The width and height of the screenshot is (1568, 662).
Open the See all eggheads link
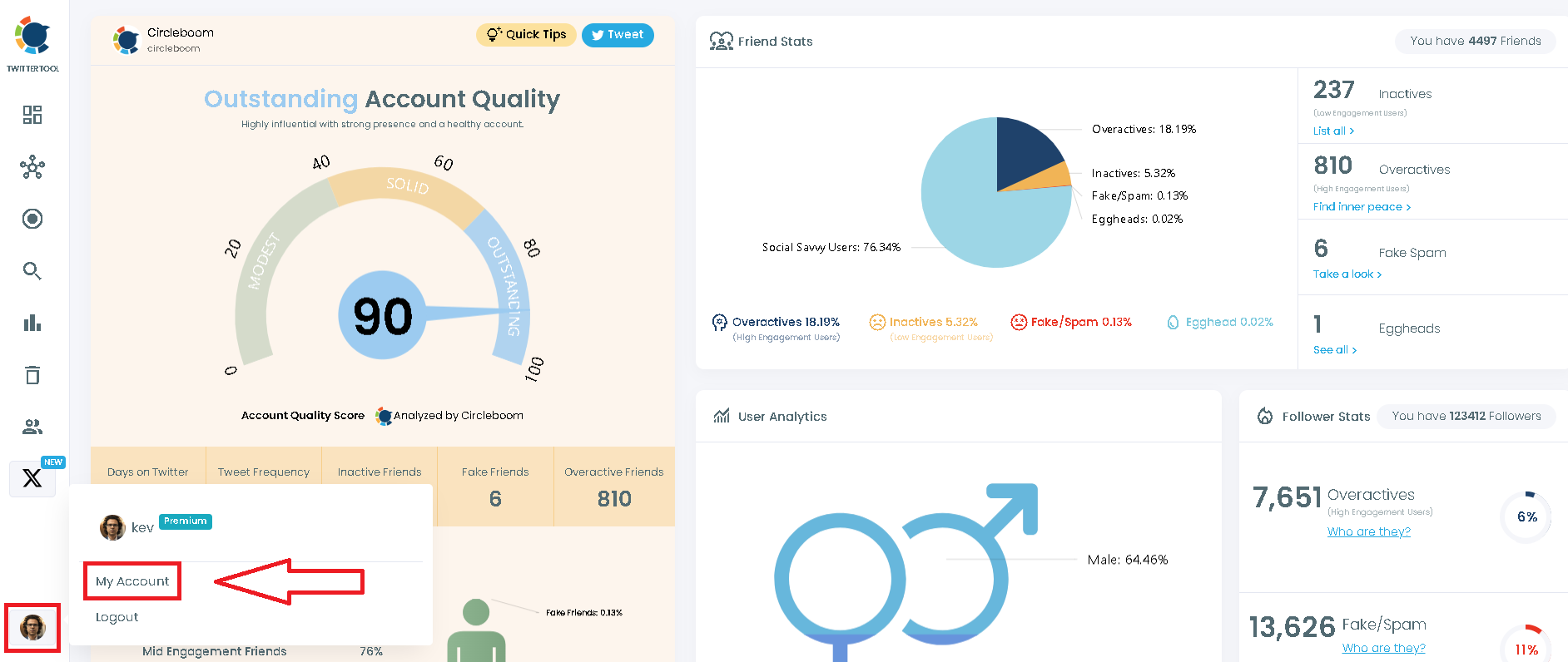point(1335,349)
